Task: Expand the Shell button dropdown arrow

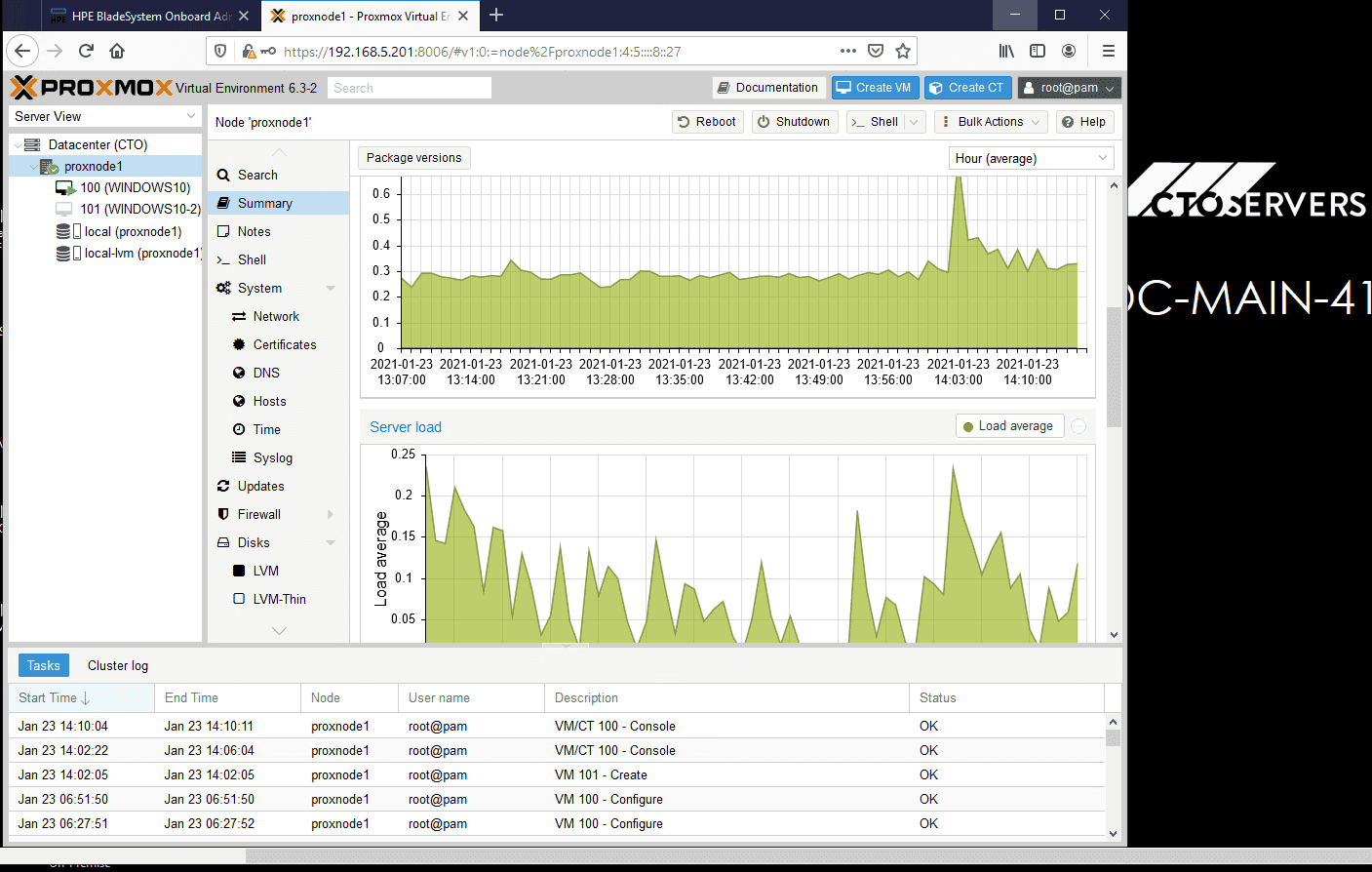Action: 914,122
